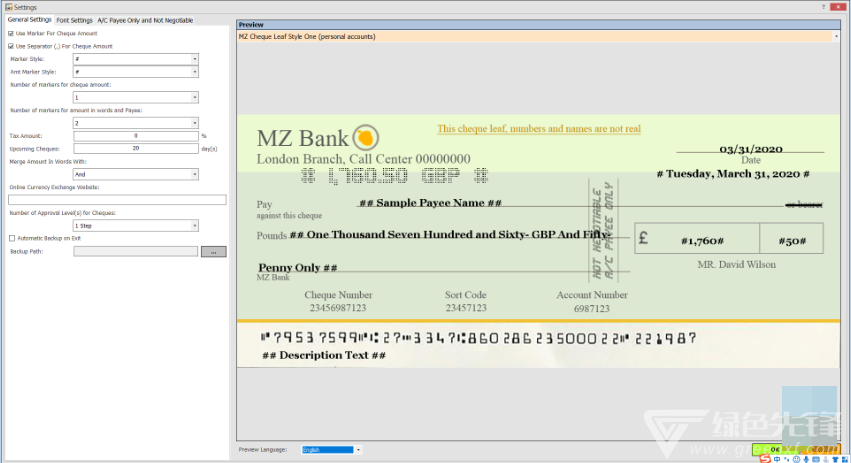Switch to the General Settings tab
Screen dimensions: 851x463
point(29,20)
